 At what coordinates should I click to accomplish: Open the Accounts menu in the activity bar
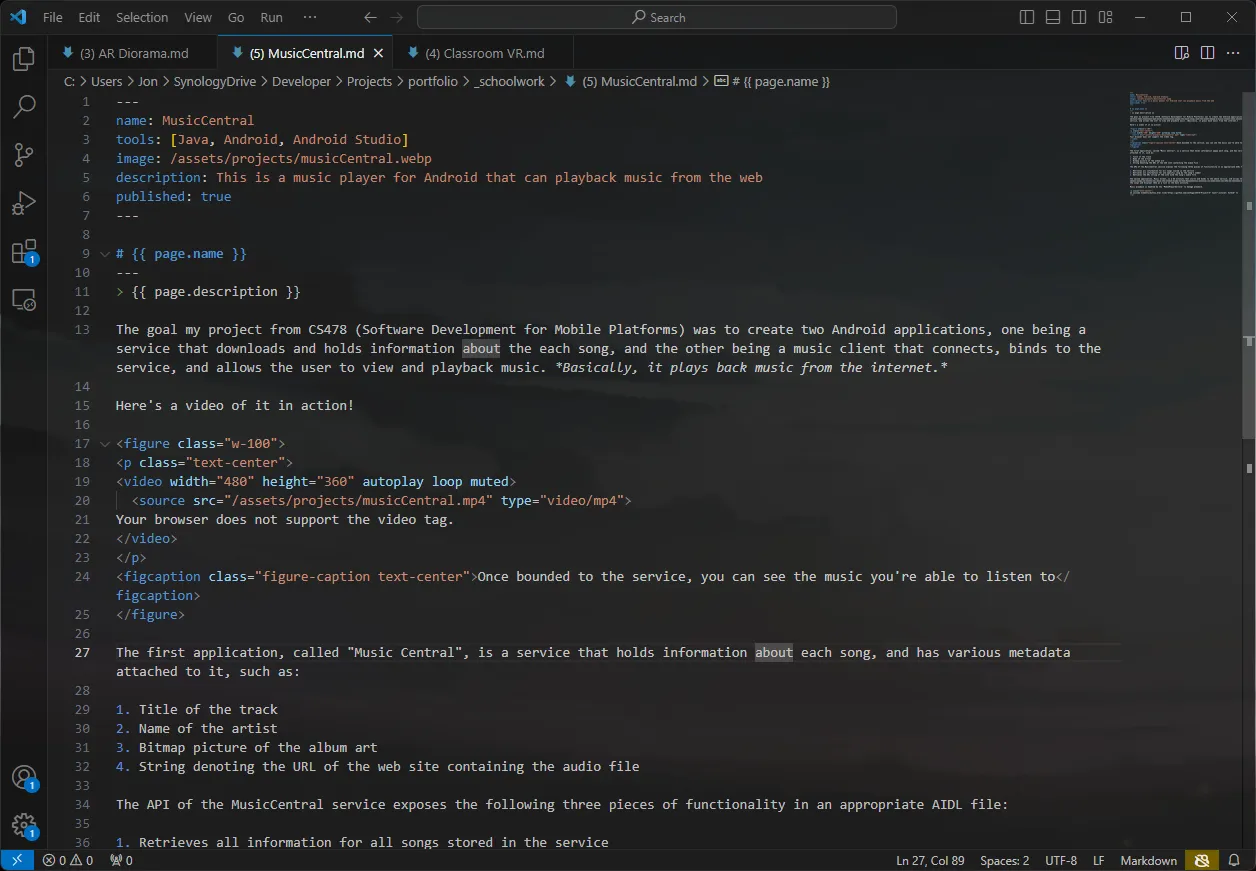[24, 778]
